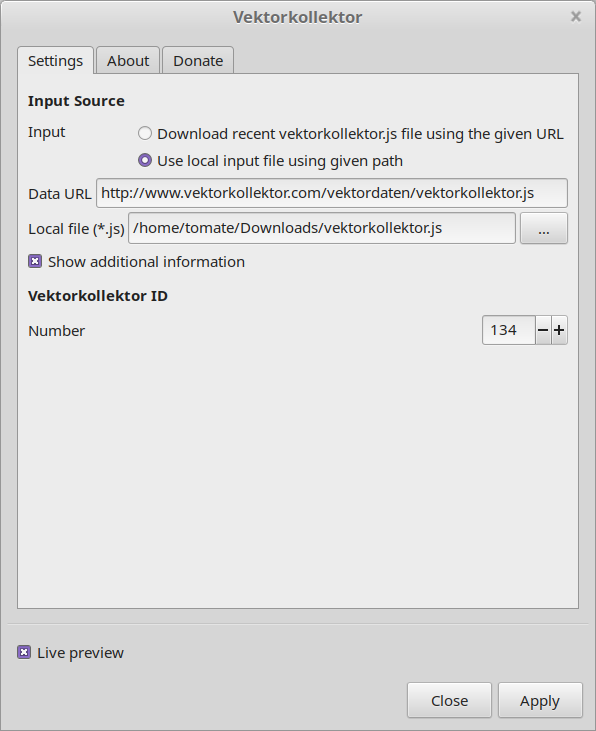
Task: Select Download recent vektorkollektor.js radio option
Action: click(145, 134)
